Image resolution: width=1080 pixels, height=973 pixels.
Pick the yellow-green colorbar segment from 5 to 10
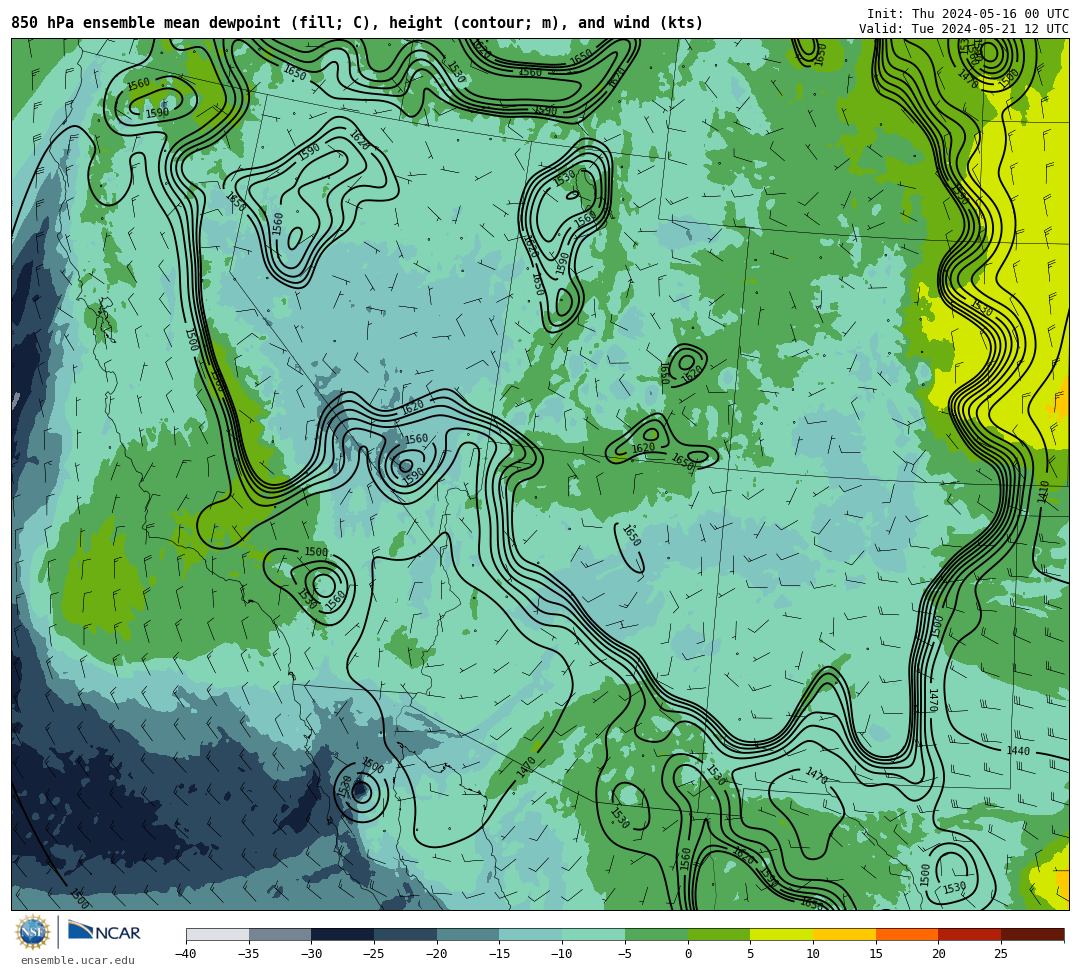click(x=781, y=934)
